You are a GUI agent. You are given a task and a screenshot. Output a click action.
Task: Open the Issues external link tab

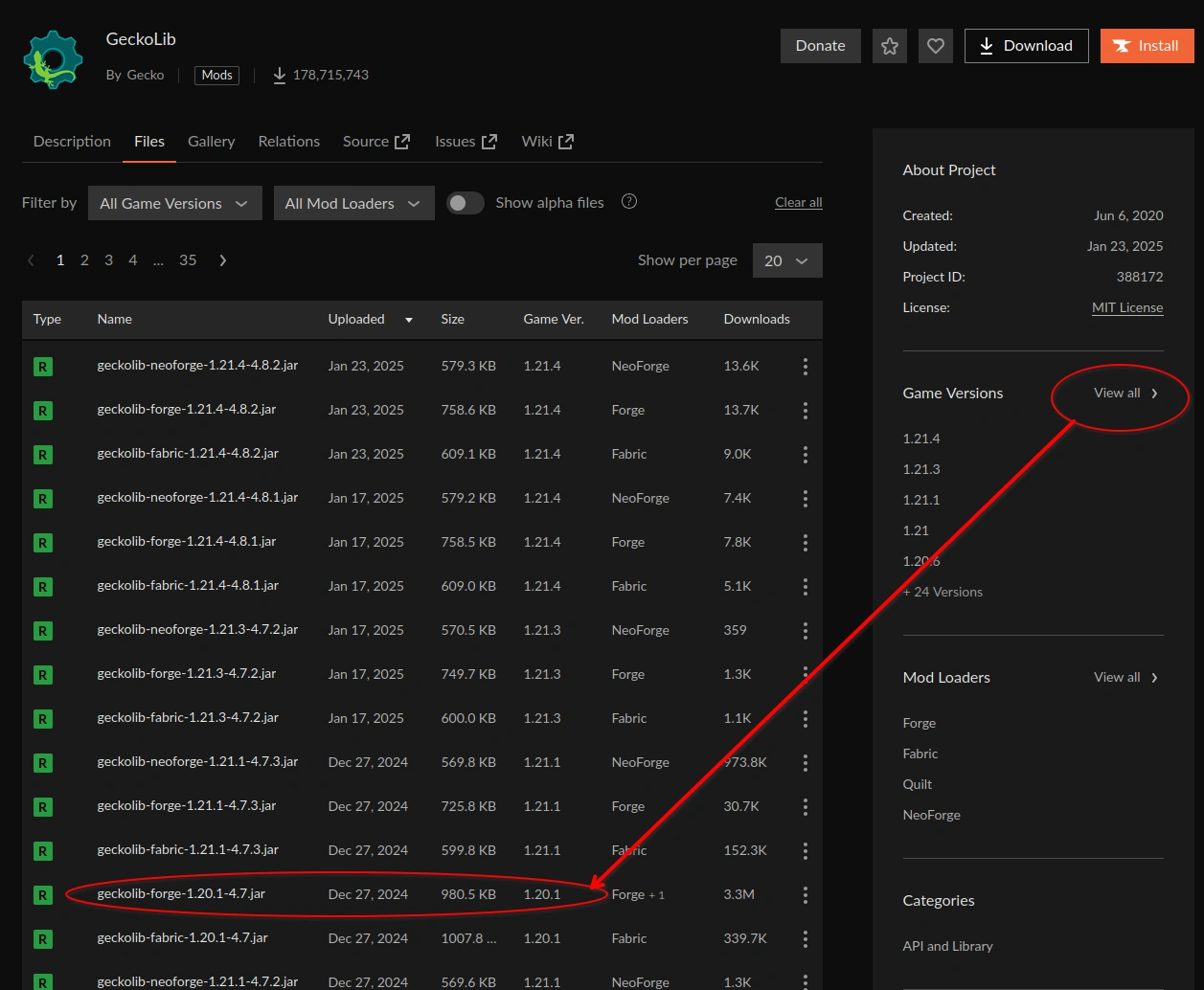tap(466, 142)
